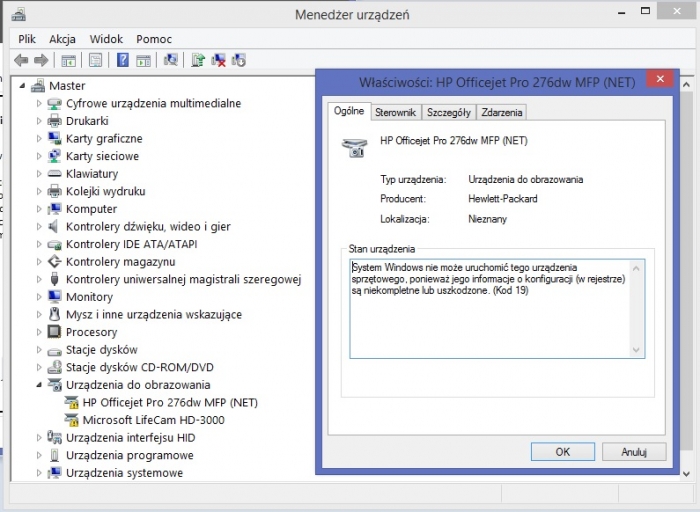
Task: Click the HP Officejet warning device icon
Action: pyautogui.click(x=71, y=402)
